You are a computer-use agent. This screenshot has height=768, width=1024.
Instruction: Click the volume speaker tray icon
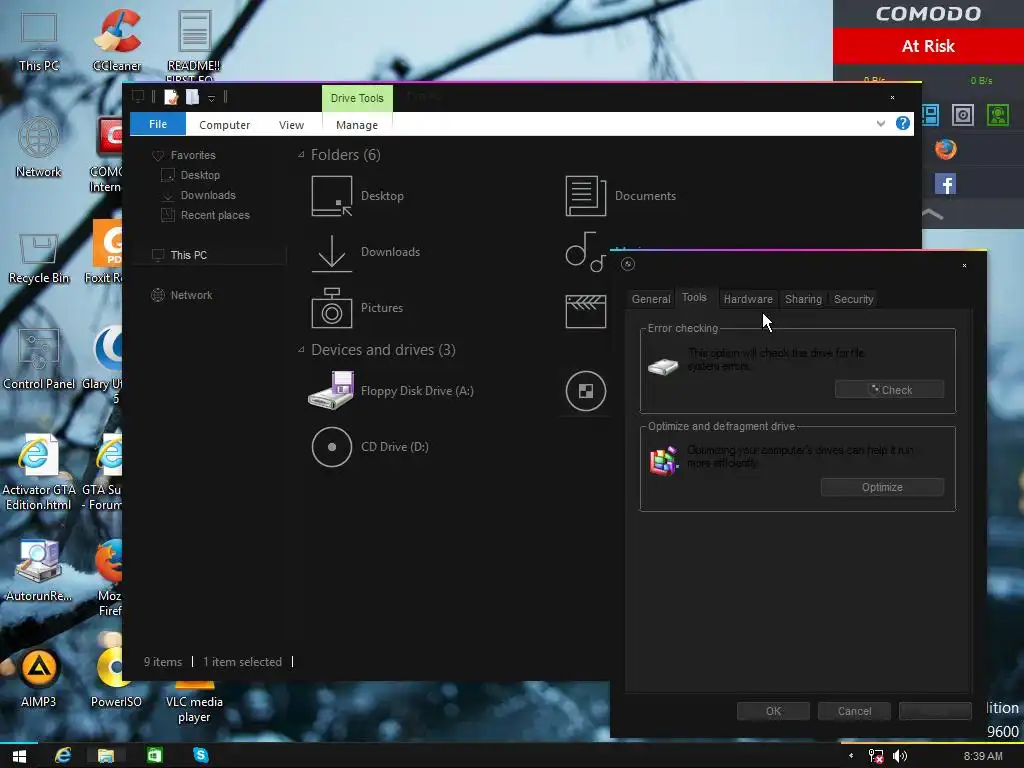(x=900, y=756)
